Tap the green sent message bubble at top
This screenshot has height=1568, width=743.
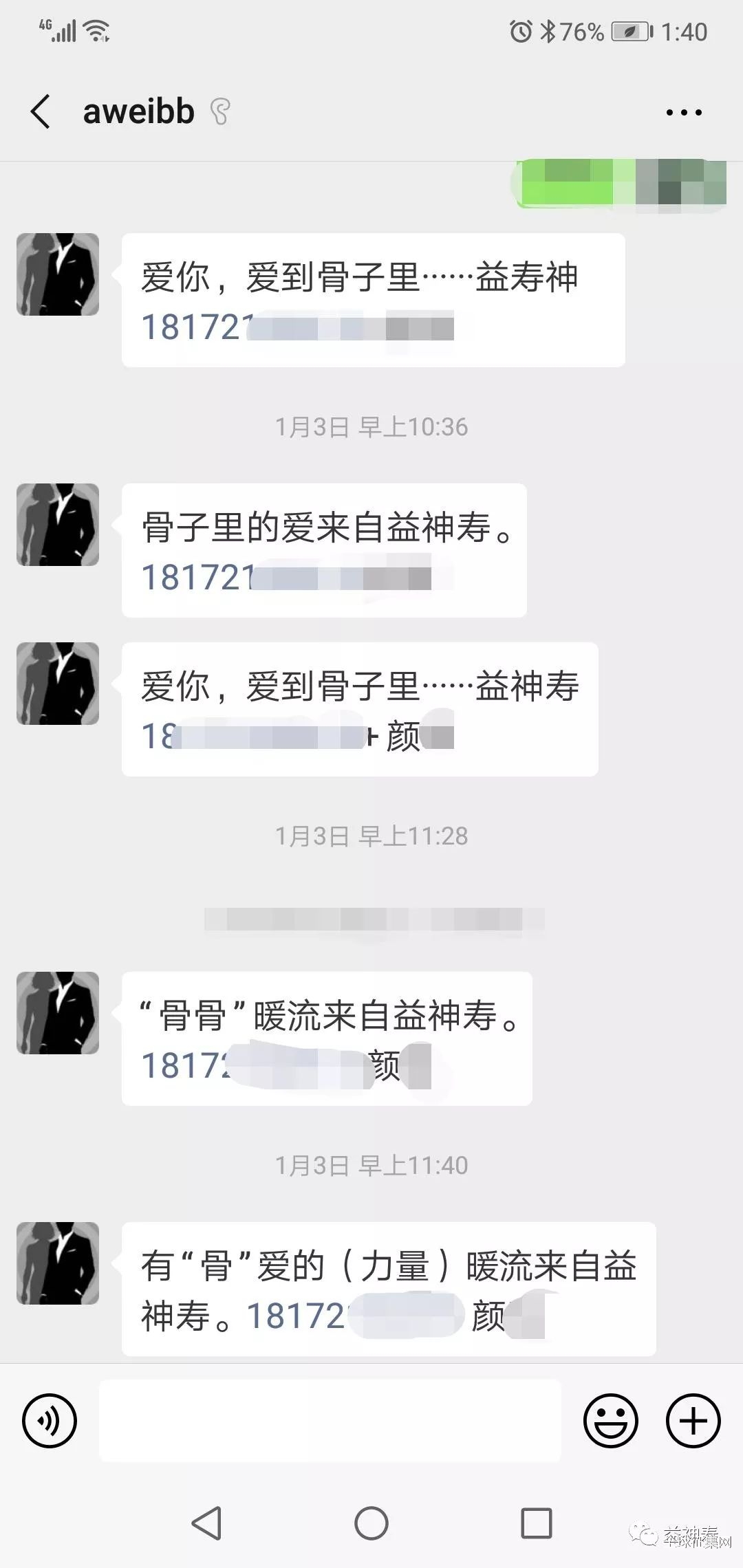(x=621, y=183)
